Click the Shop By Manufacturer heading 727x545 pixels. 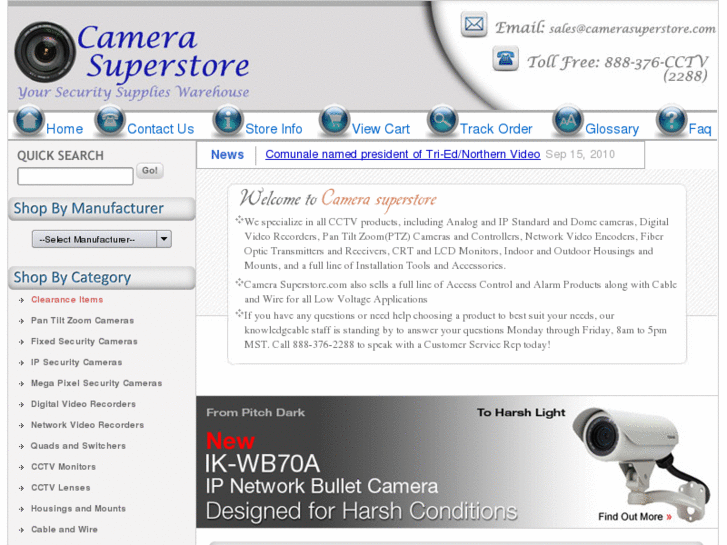click(x=89, y=208)
